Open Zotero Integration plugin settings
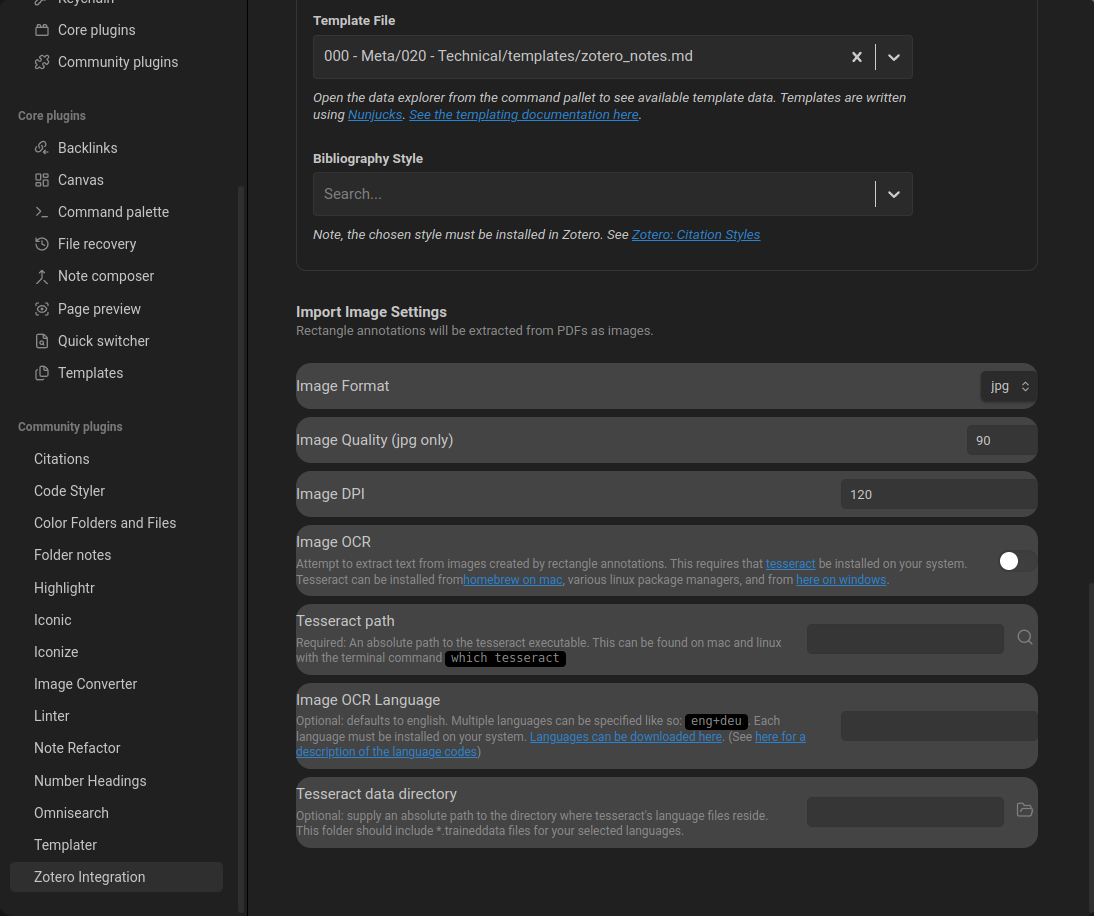The width and height of the screenshot is (1094, 916). pyautogui.click(x=90, y=877)
